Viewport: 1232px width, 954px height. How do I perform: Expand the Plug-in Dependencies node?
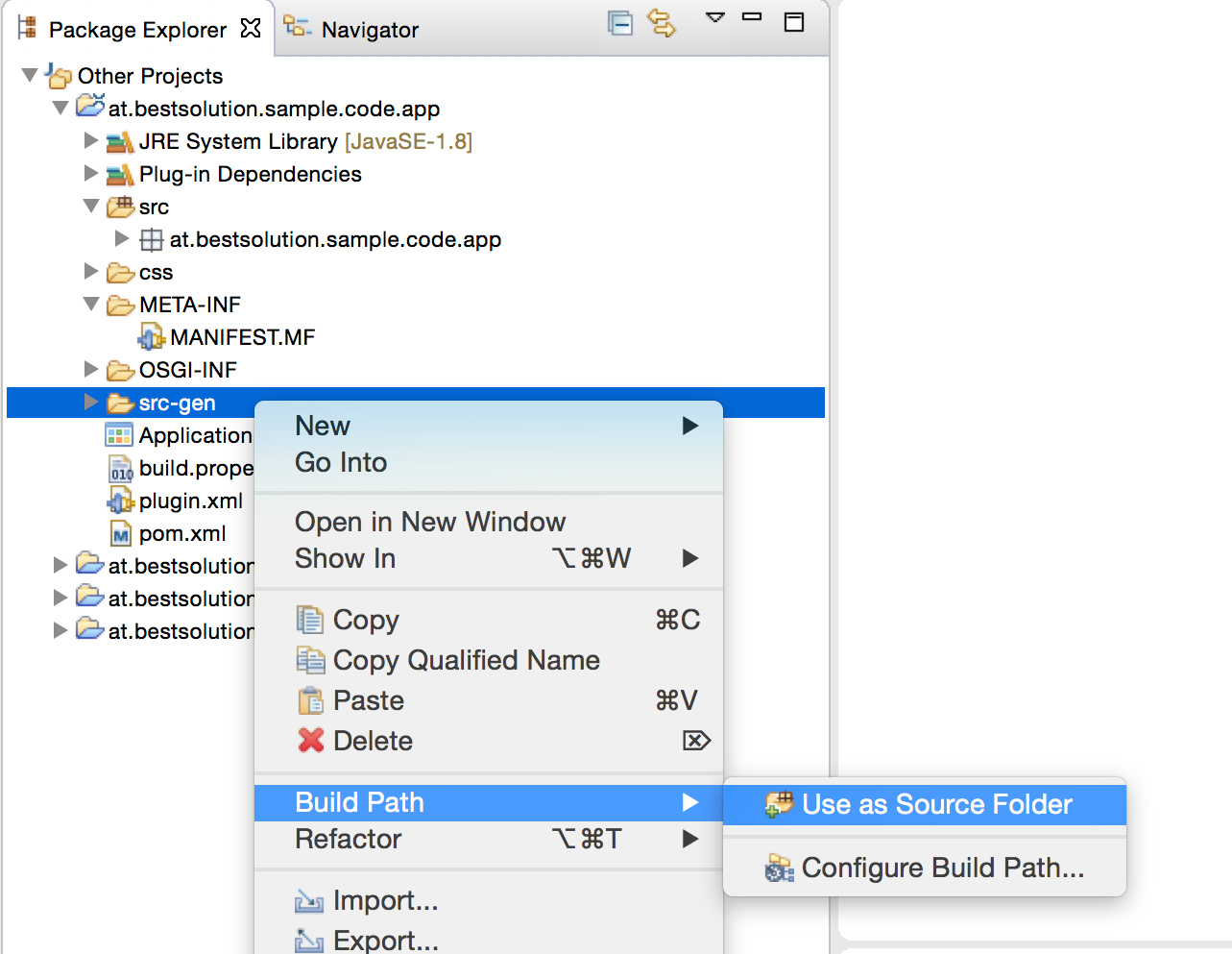click(x=91, y=173)
